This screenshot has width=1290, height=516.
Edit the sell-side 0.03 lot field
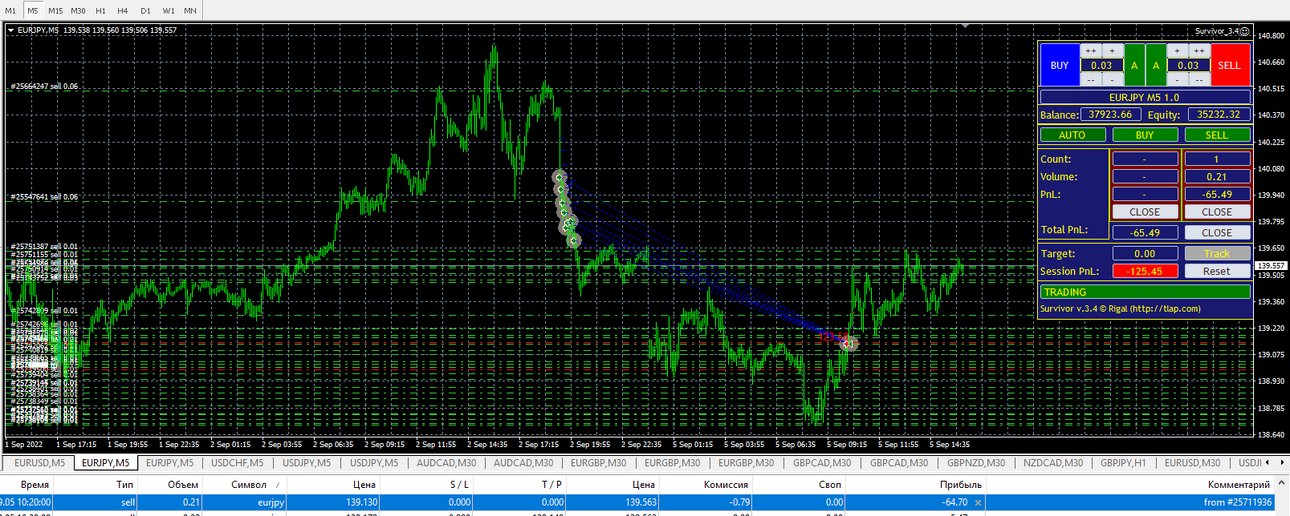pos(1189,65)
